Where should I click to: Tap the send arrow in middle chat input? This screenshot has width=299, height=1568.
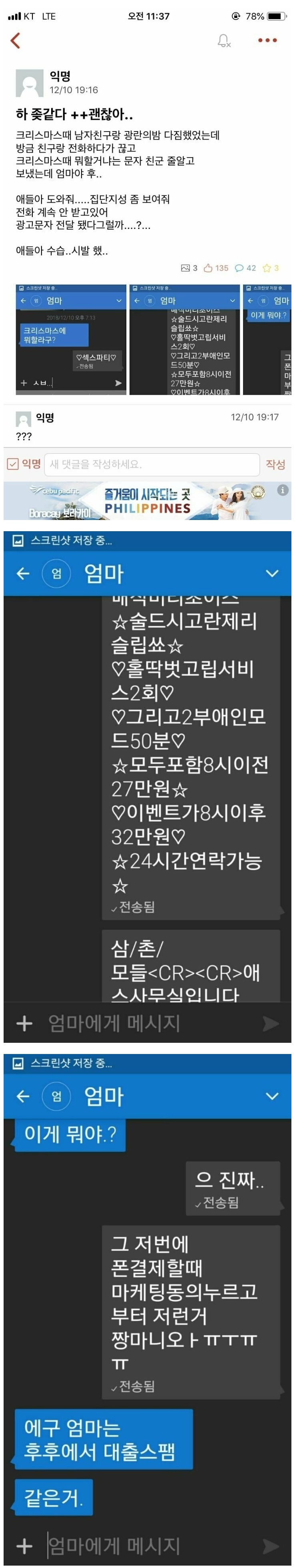click(270, 1024)
